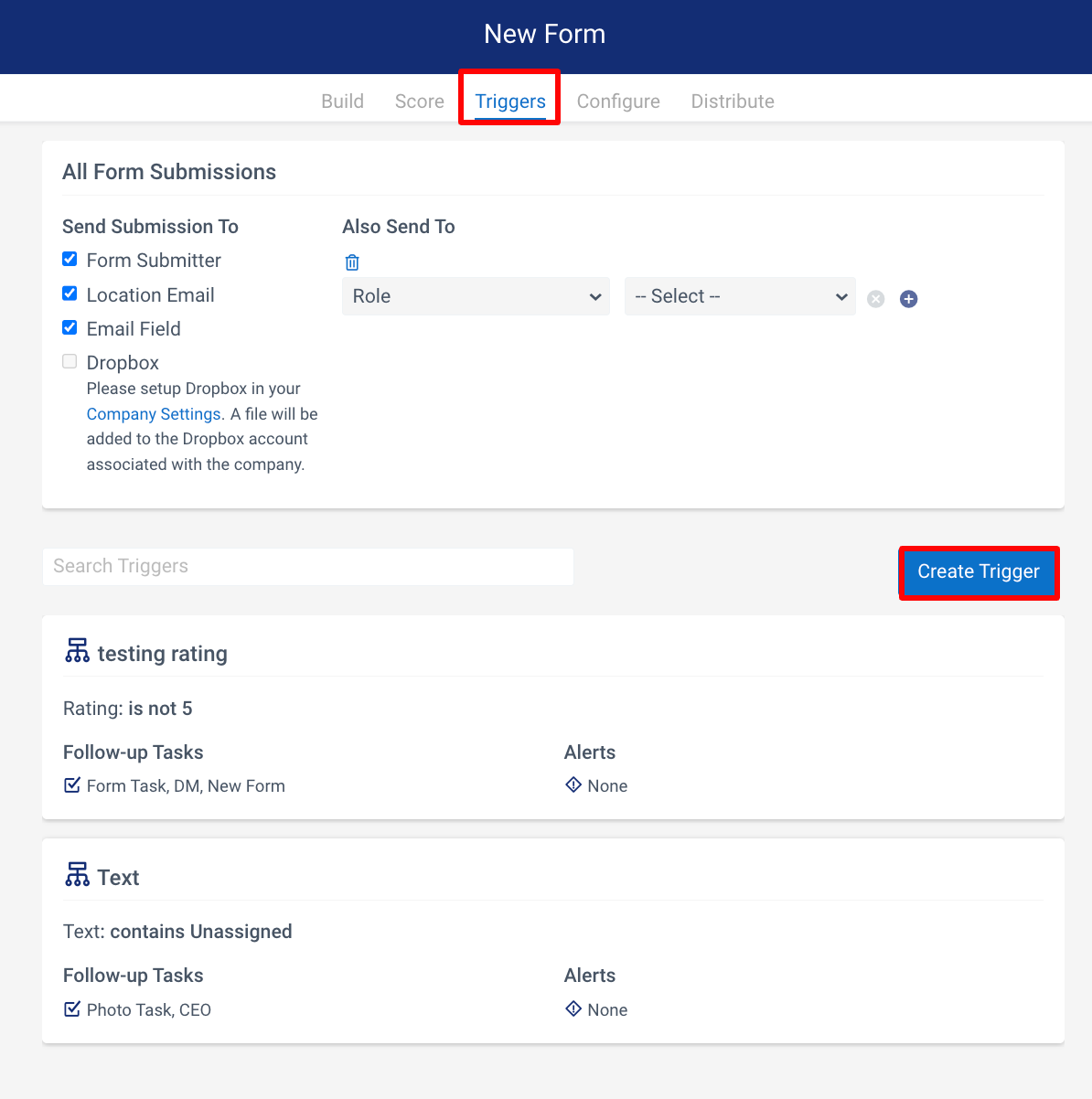Open the testing rating trigger

click(x=163, y=654)
